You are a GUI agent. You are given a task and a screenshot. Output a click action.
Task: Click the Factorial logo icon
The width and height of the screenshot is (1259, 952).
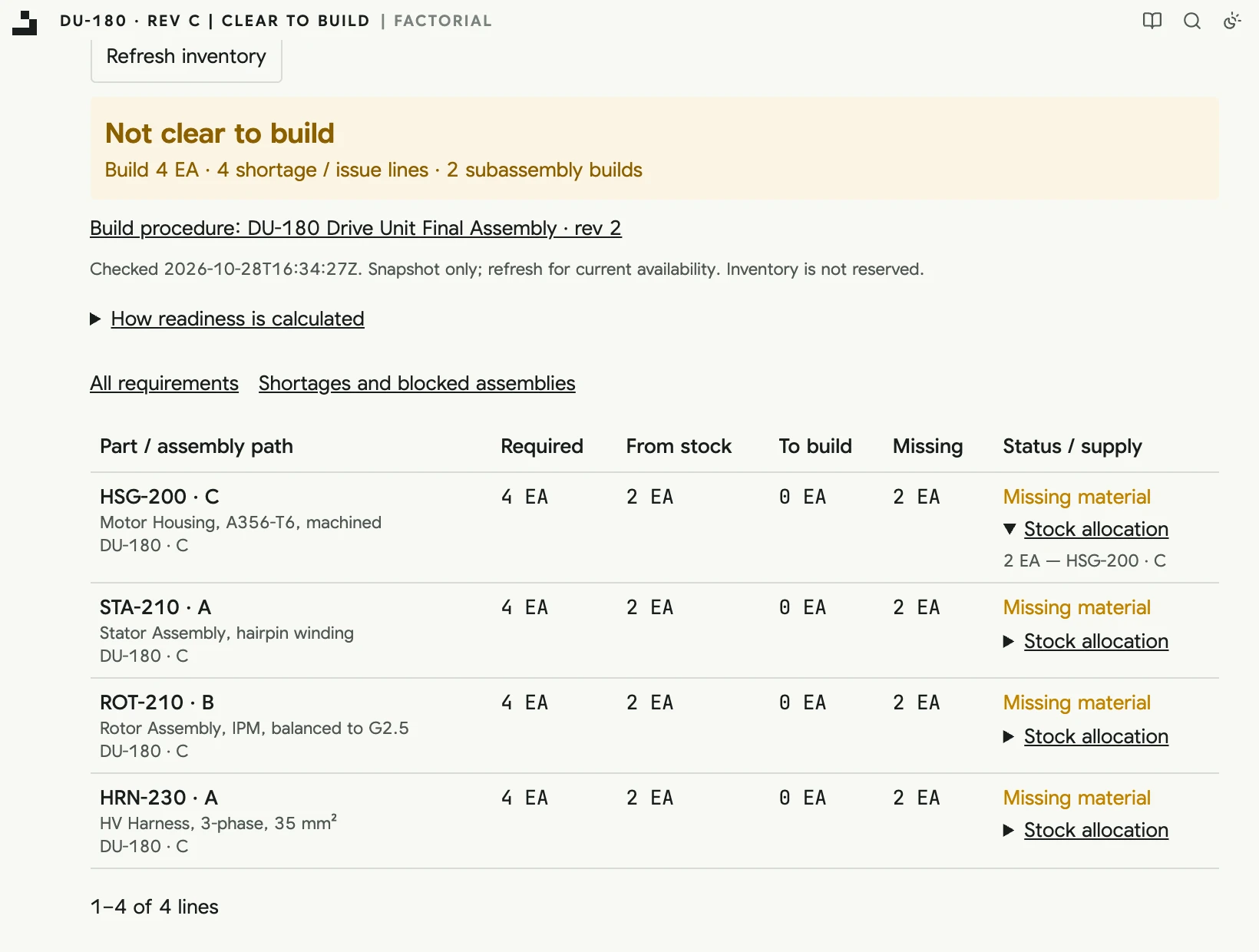click(25, 22)
